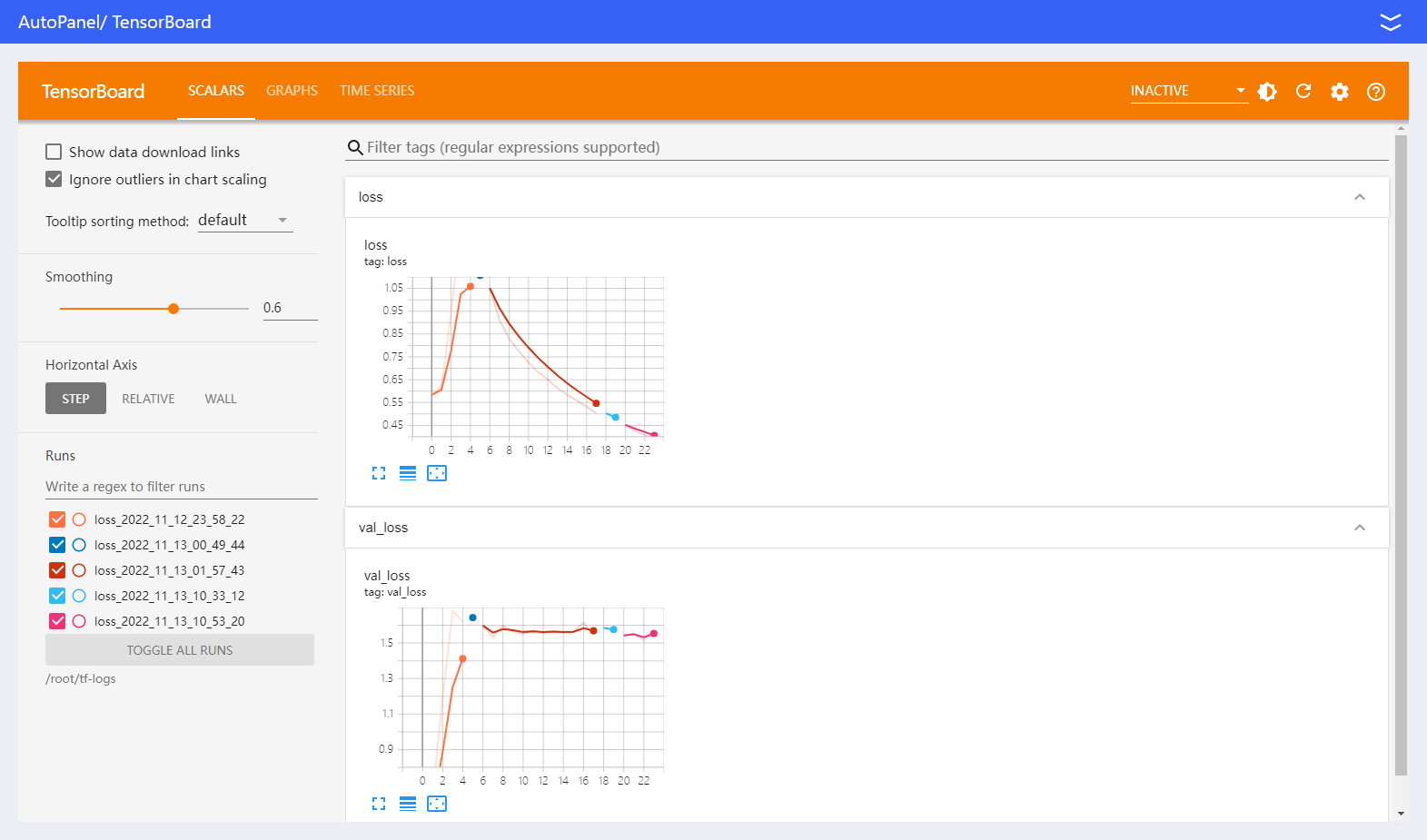Open TensorBoard settings gear icon
Viewport: 1427px width, 840px height.
tap(1340, 91)
